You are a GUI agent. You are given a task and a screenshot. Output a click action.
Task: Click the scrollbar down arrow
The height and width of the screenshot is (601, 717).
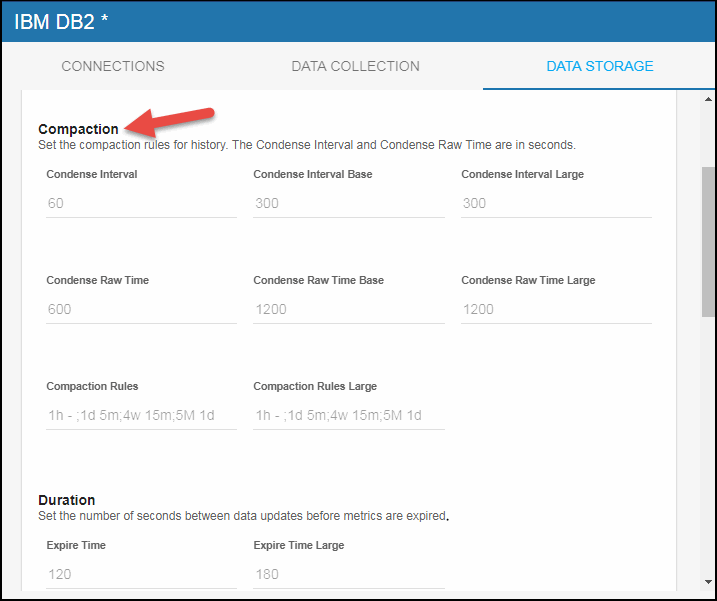click(708, 583)
